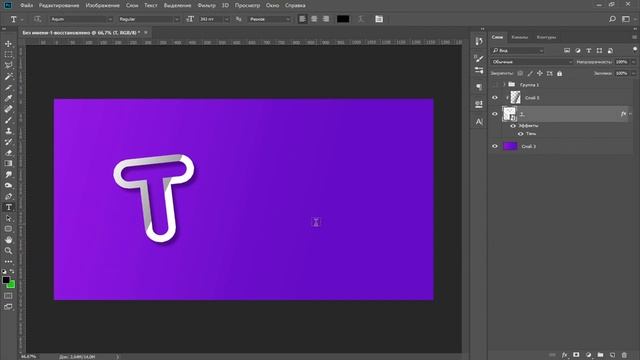Select the Zoom tool in toolbox

tap(8, 251)
